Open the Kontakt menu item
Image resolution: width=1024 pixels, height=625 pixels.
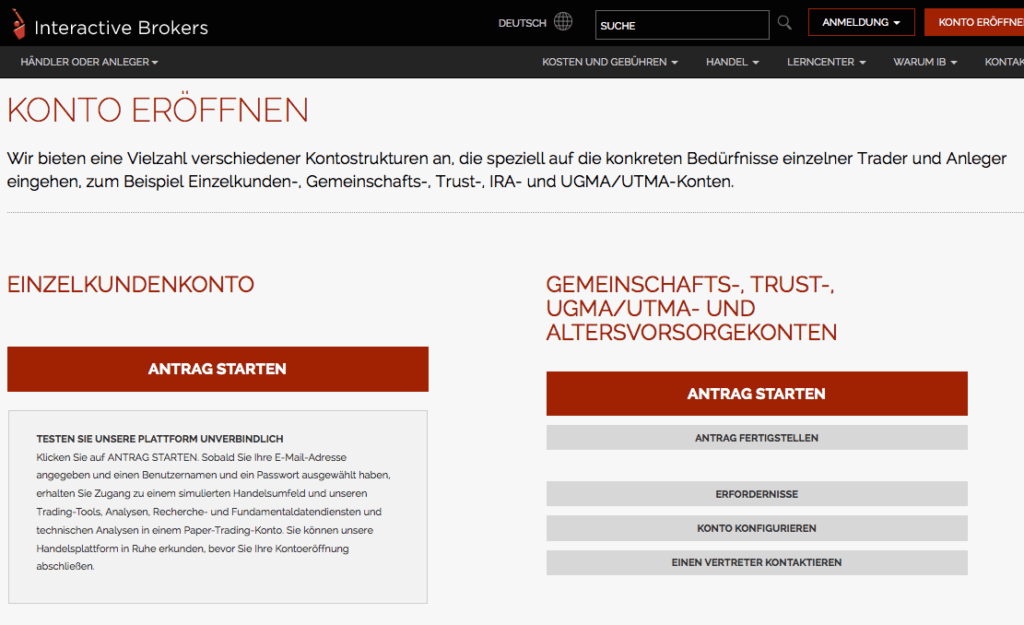tap(1004, 62)
